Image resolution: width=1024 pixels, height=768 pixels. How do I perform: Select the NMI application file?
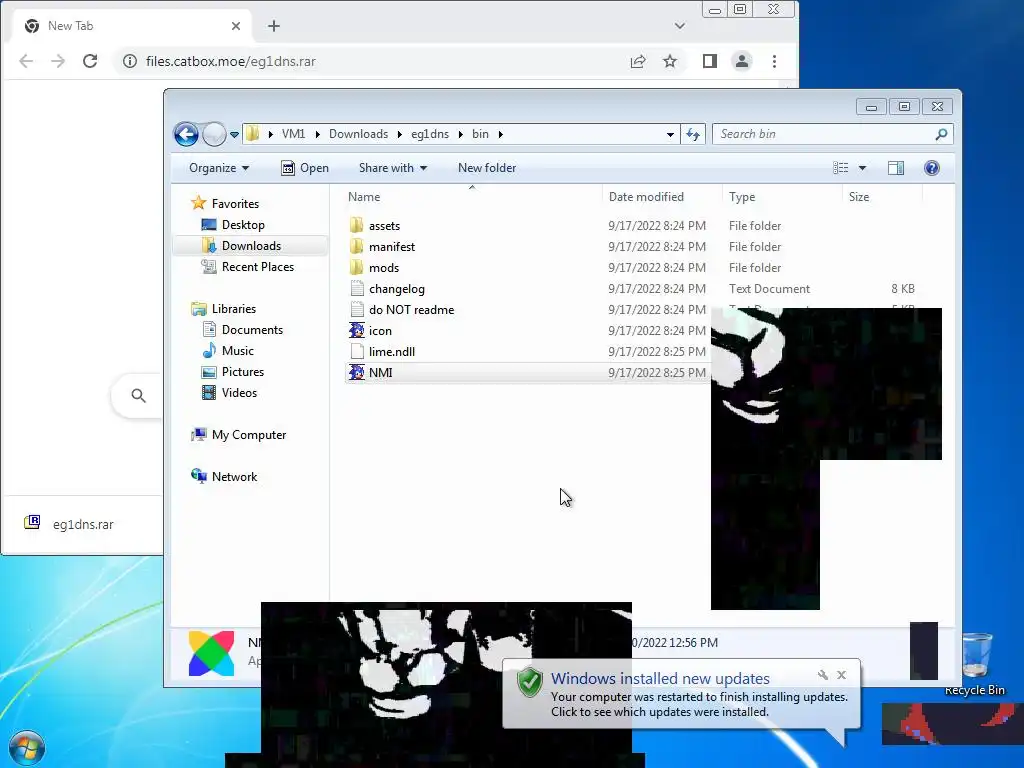[x=370, y=372]
